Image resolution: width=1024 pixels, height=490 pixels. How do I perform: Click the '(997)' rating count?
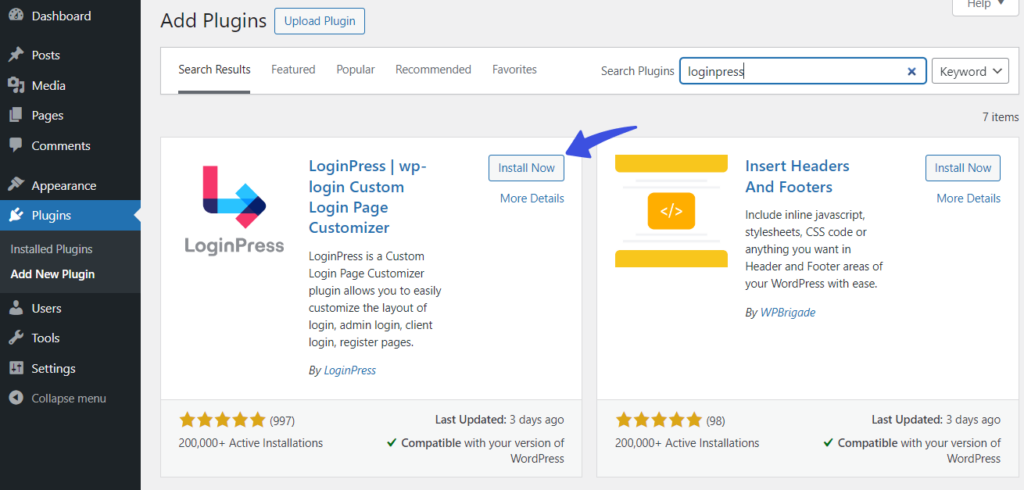pos(282,421)
